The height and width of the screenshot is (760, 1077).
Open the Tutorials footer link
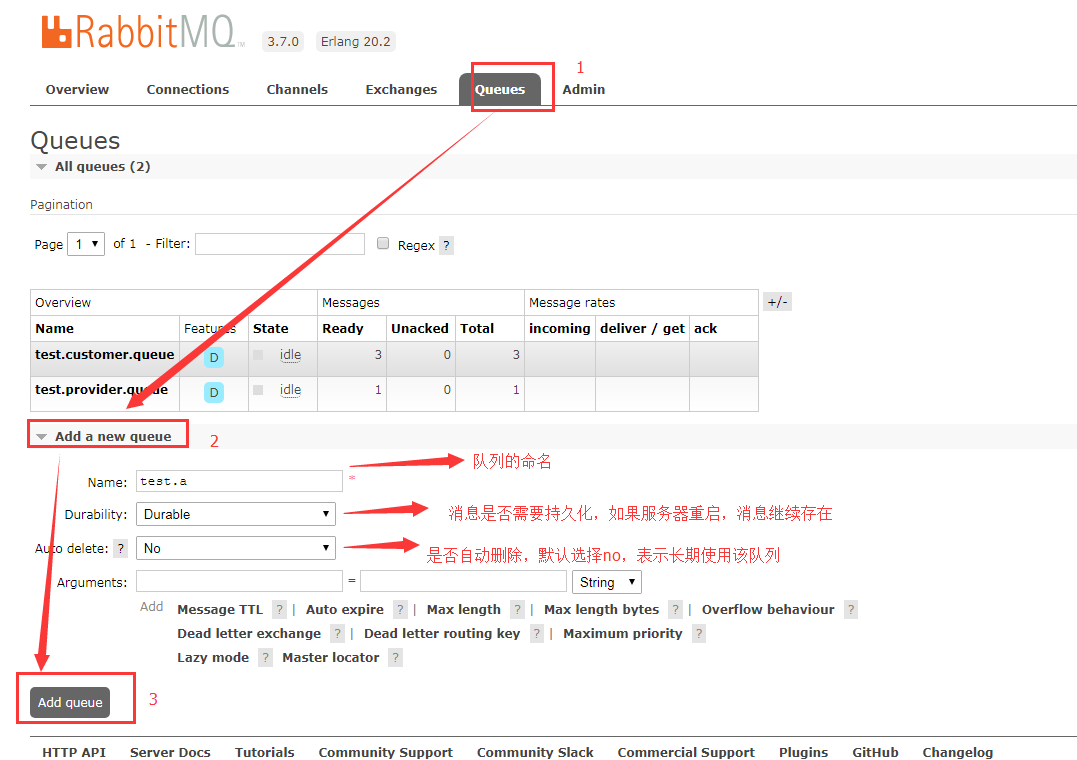click(x=264, y=752)
